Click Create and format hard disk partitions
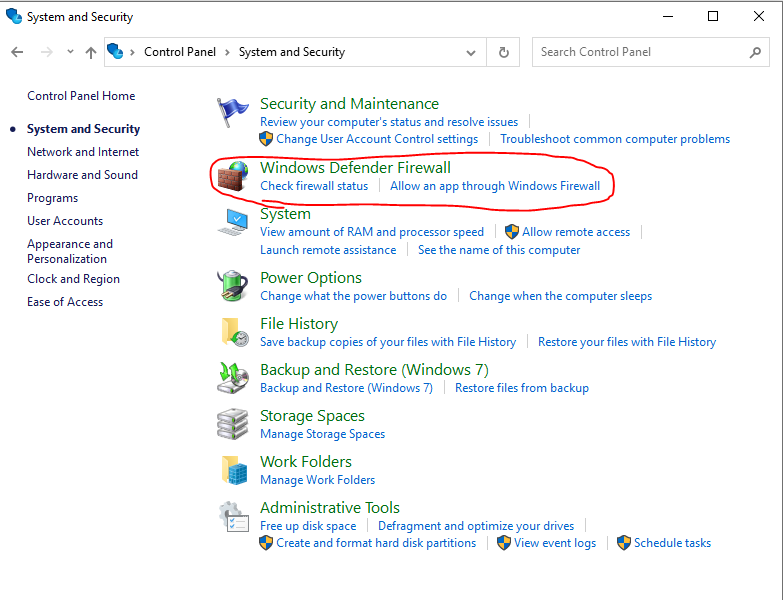Viewport: 783px width, 600px height. [x=376, y=543]
